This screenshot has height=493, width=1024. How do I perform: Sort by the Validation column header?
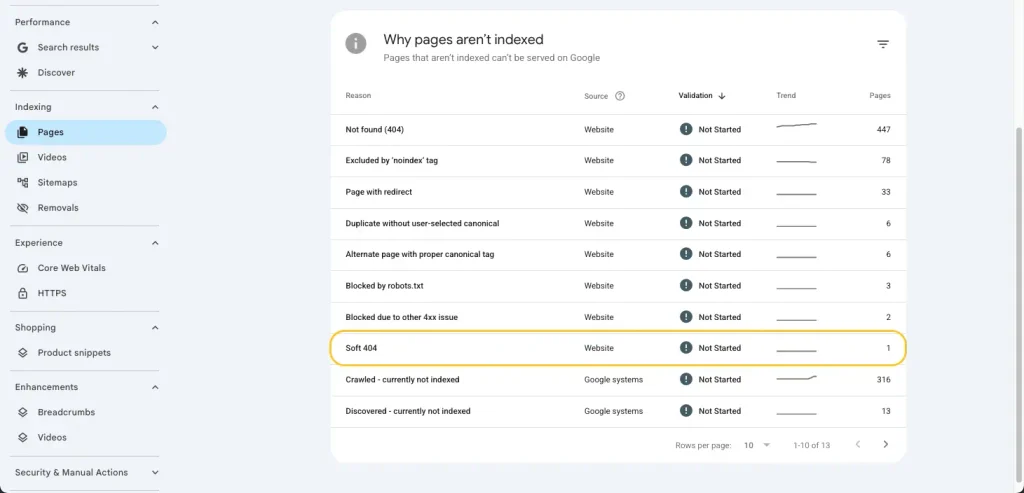point(702,95)
